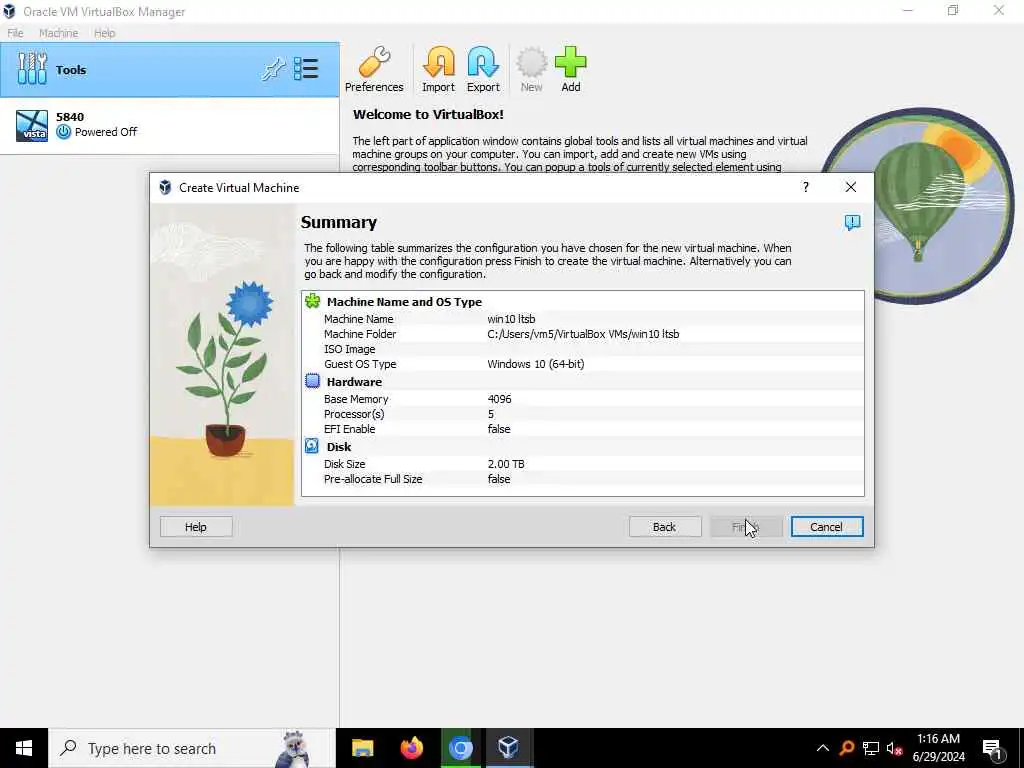The image size is (1024, 768).
Task: Click the Disk section icon
Action: tap(312, 446)
